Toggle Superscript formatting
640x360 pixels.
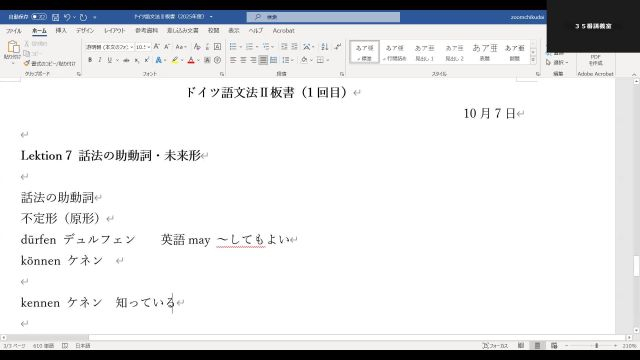[147, 60]
